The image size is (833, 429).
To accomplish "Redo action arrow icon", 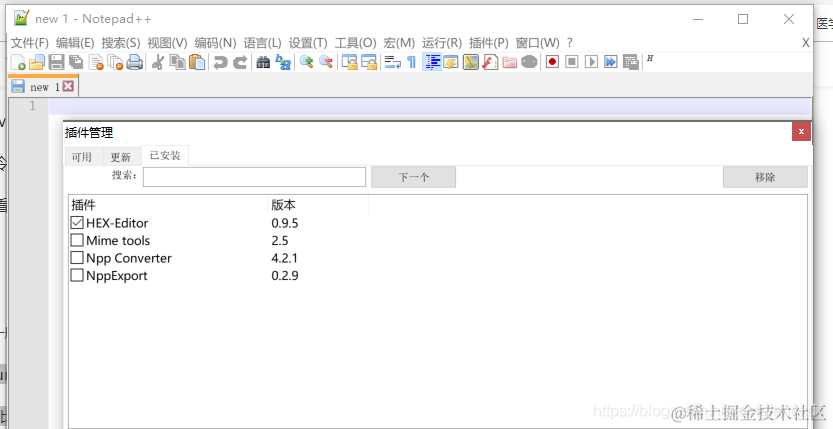I will click(x=240, y=62).
